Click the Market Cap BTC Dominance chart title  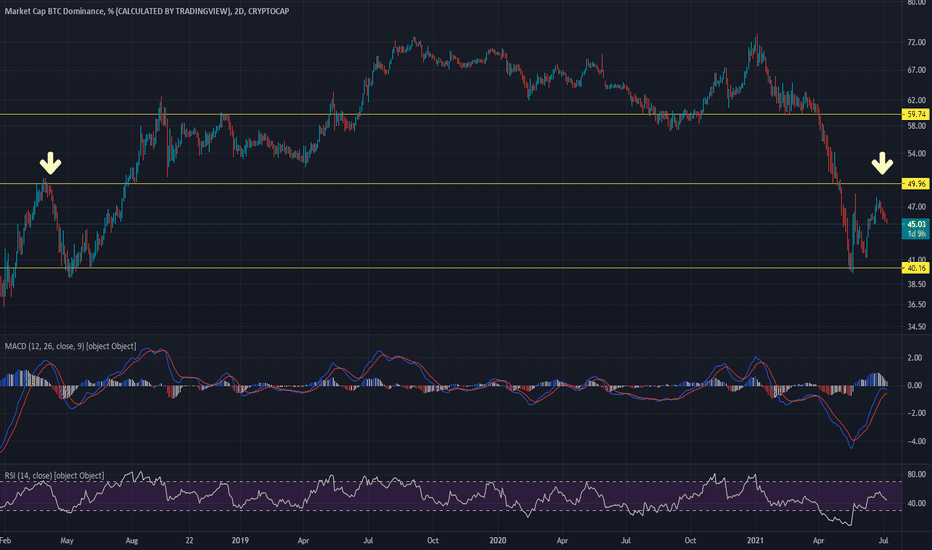tap(147, 11)
